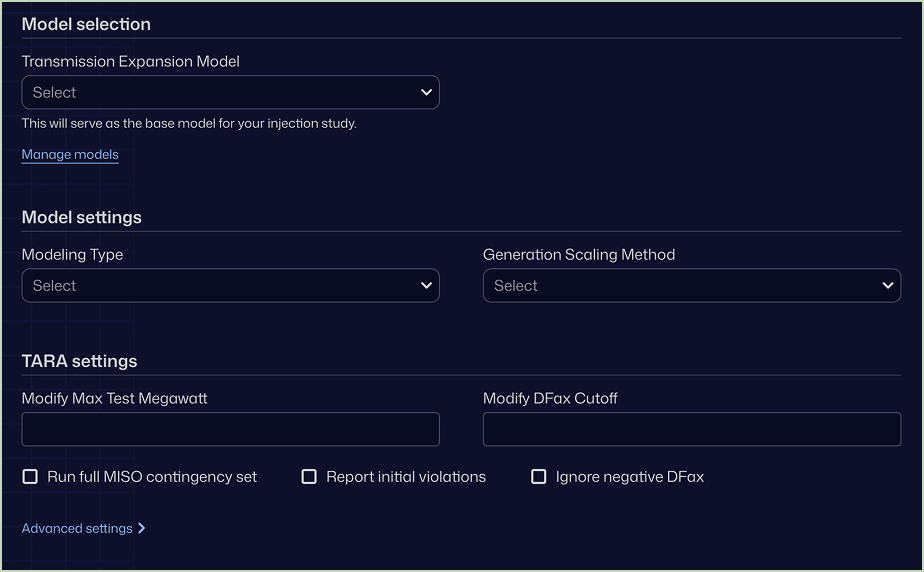This screenshot has height=572, width=924.
Task: Expand Advanced settings
Action: tap(83, 528)
